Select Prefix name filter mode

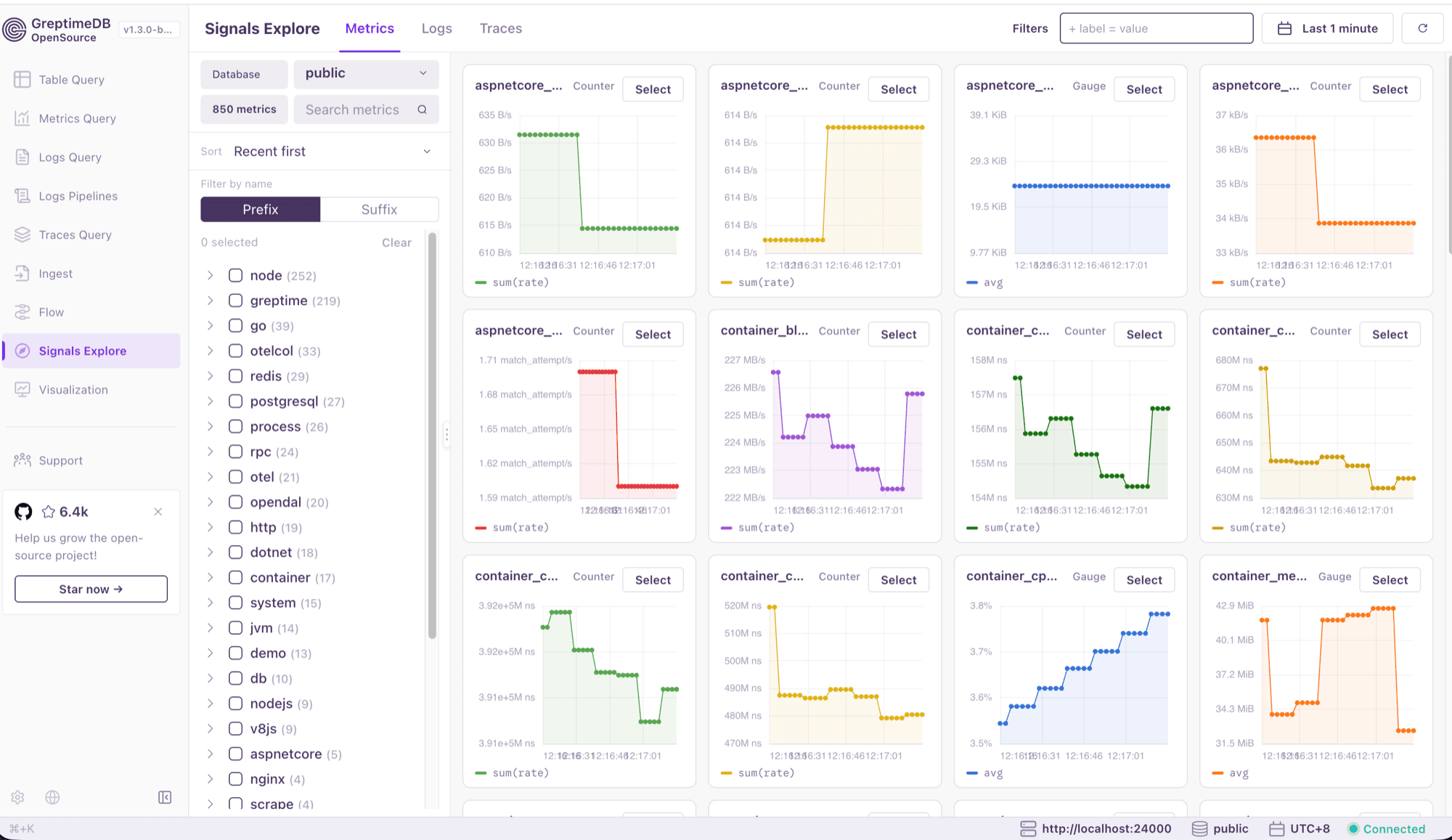(x=261, y=209)
